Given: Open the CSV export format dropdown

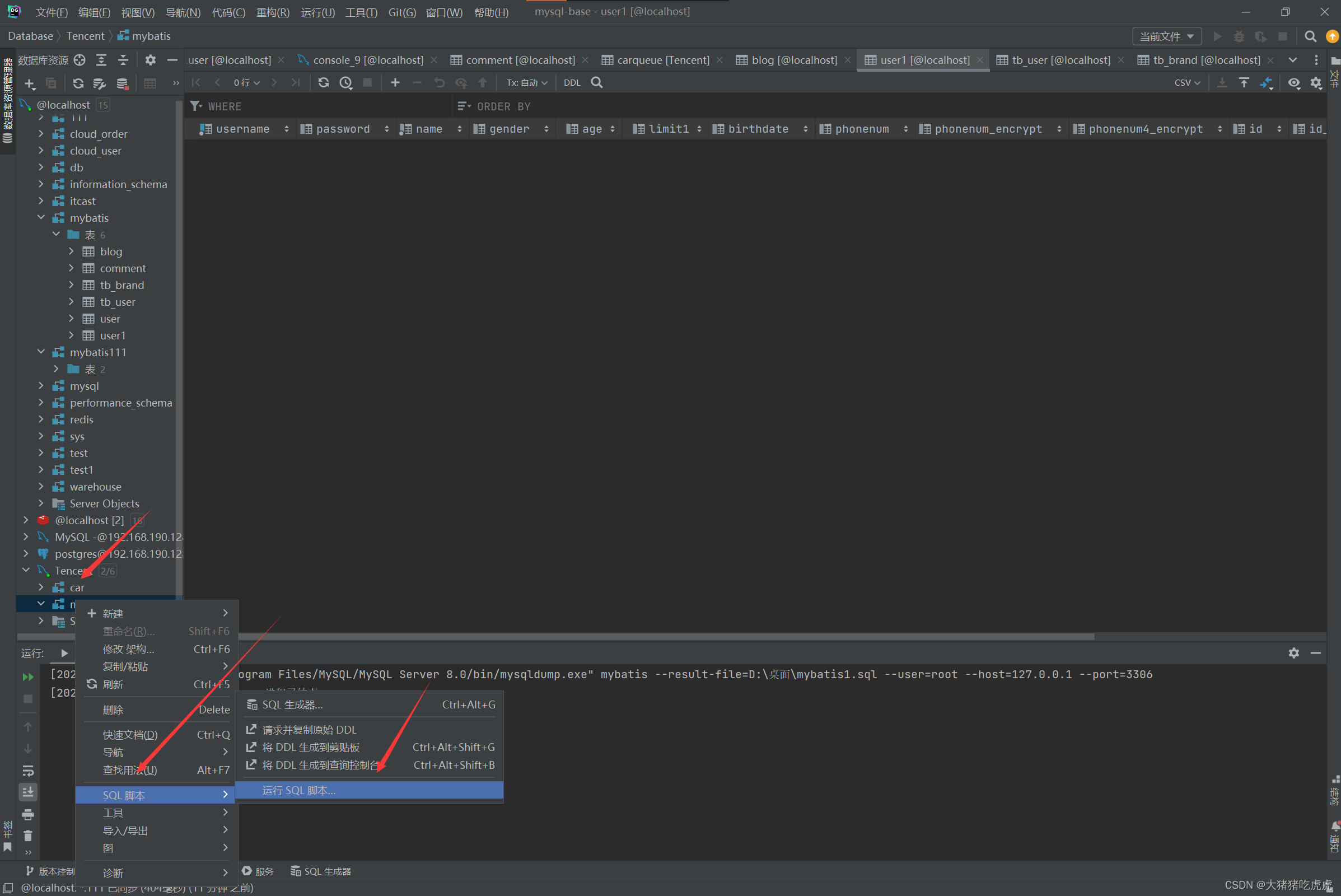Looking at the screenshot, I should [1187, 83].
